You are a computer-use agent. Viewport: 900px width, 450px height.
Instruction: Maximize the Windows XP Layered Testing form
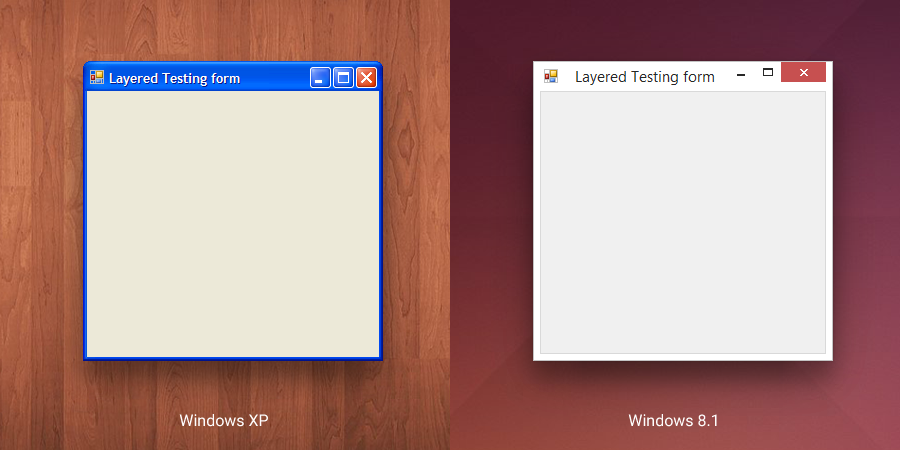(x=343, y=77)
